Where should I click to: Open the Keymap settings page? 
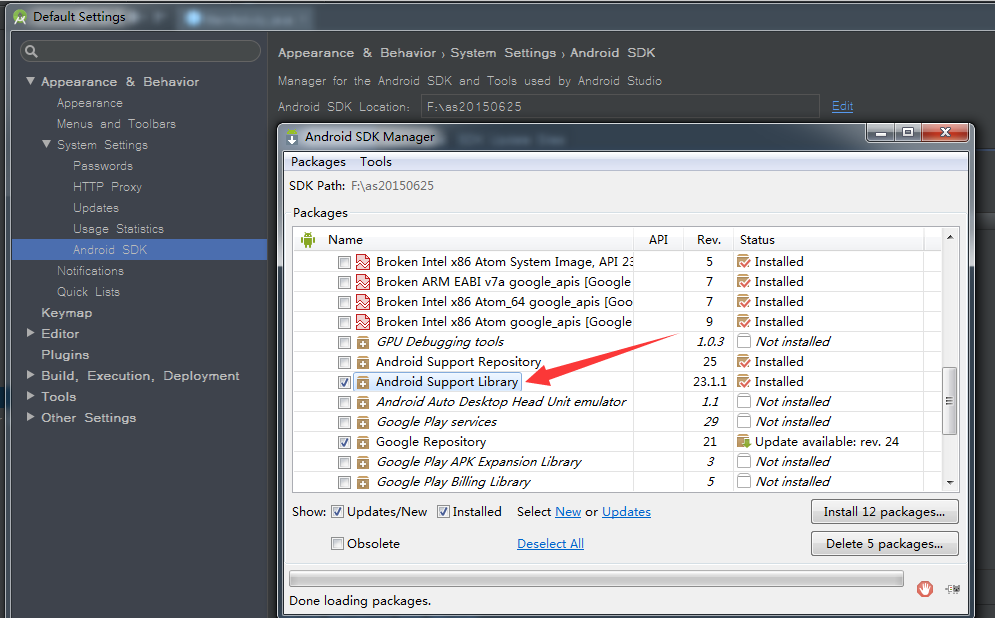pyautogui.click(x=67, y=313)
